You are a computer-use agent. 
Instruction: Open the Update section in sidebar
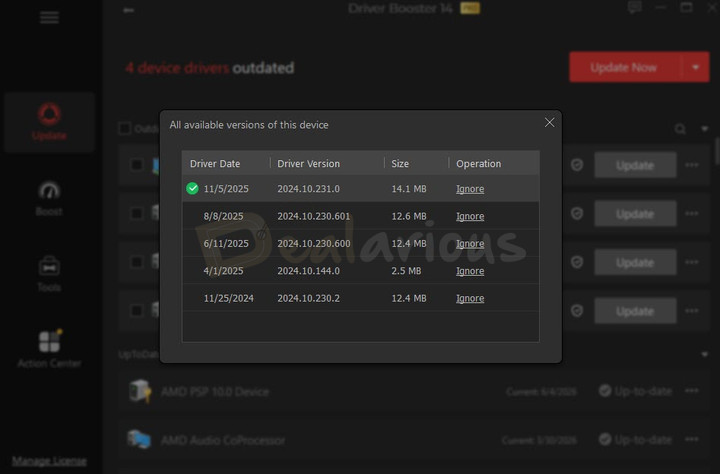click(x=49, y=122)
